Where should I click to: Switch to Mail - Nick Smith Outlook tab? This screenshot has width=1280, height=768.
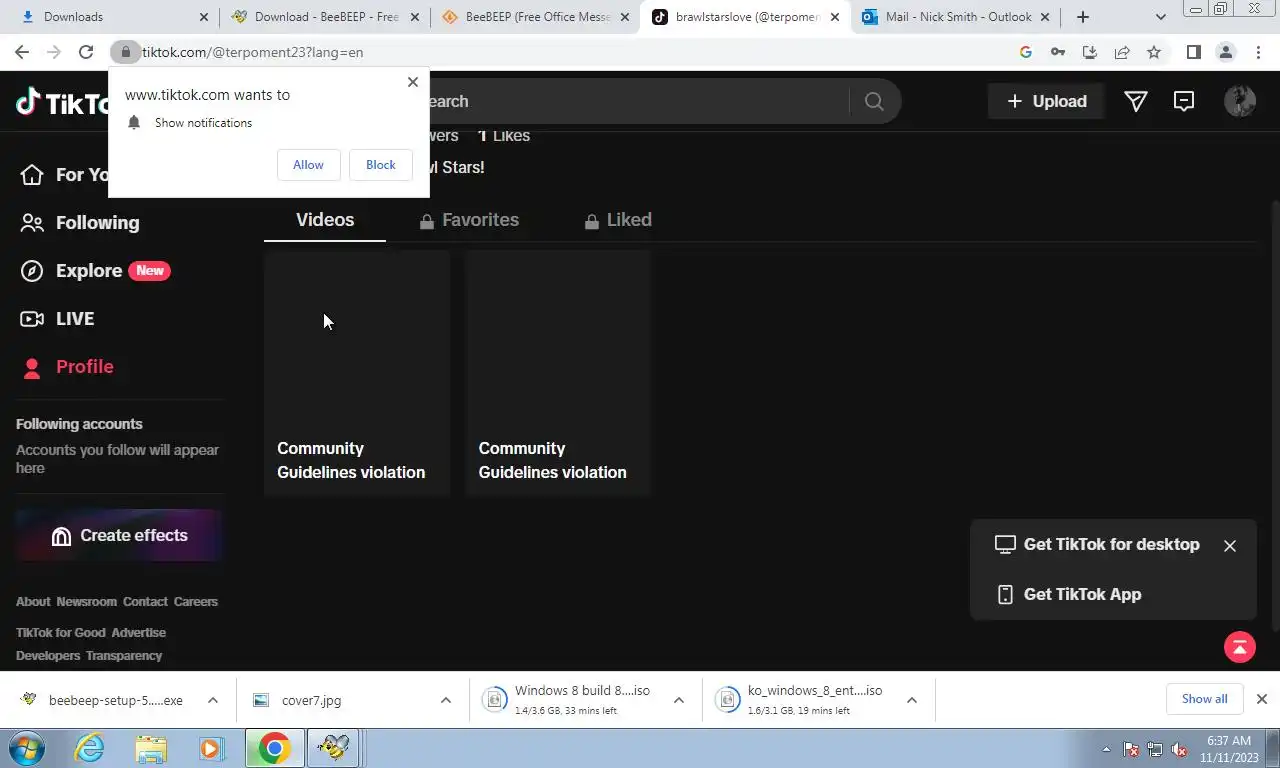click(x=955, y=17)
